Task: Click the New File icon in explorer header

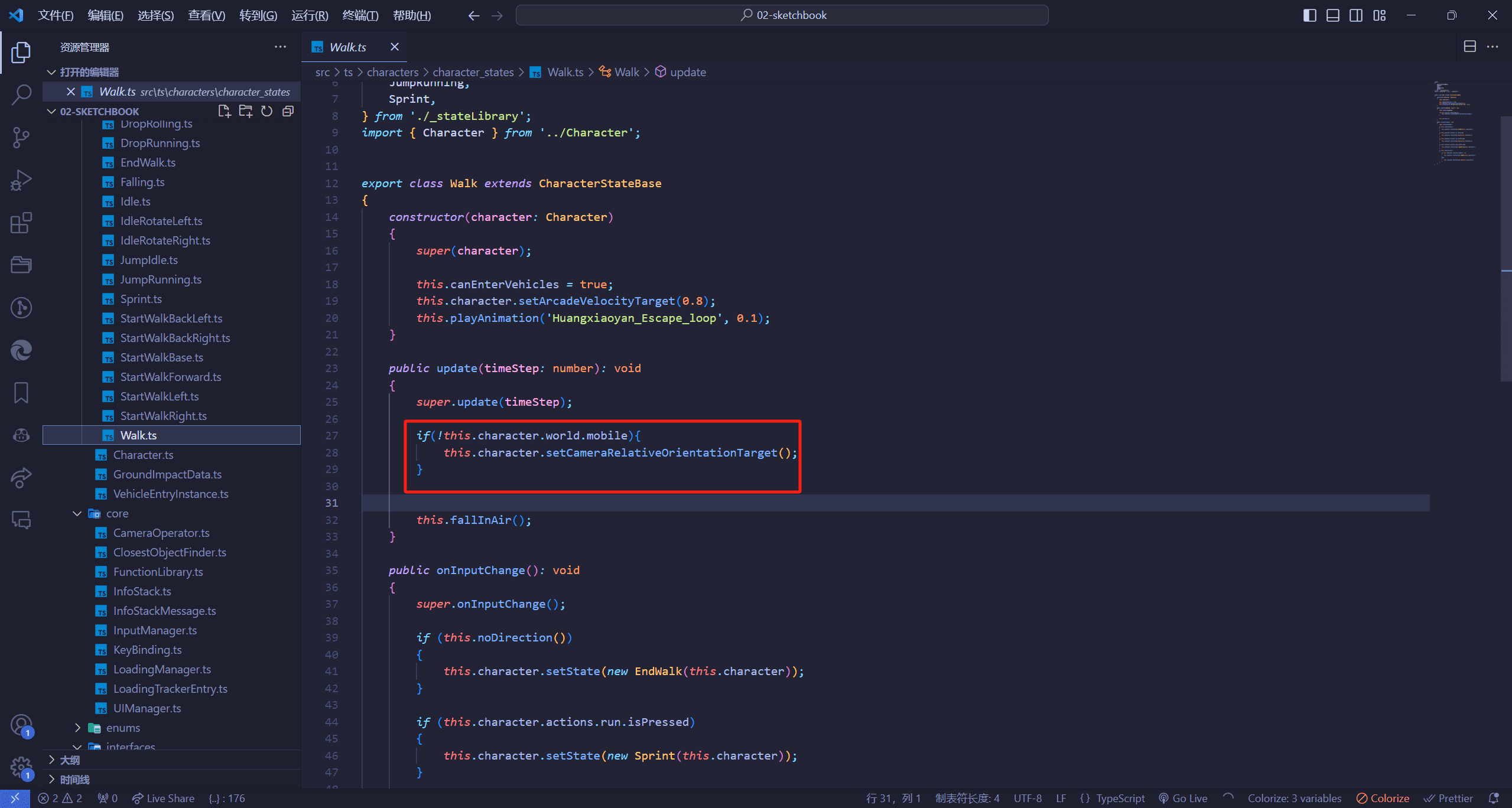Action: pyautogui.click(x=224, y=111)
